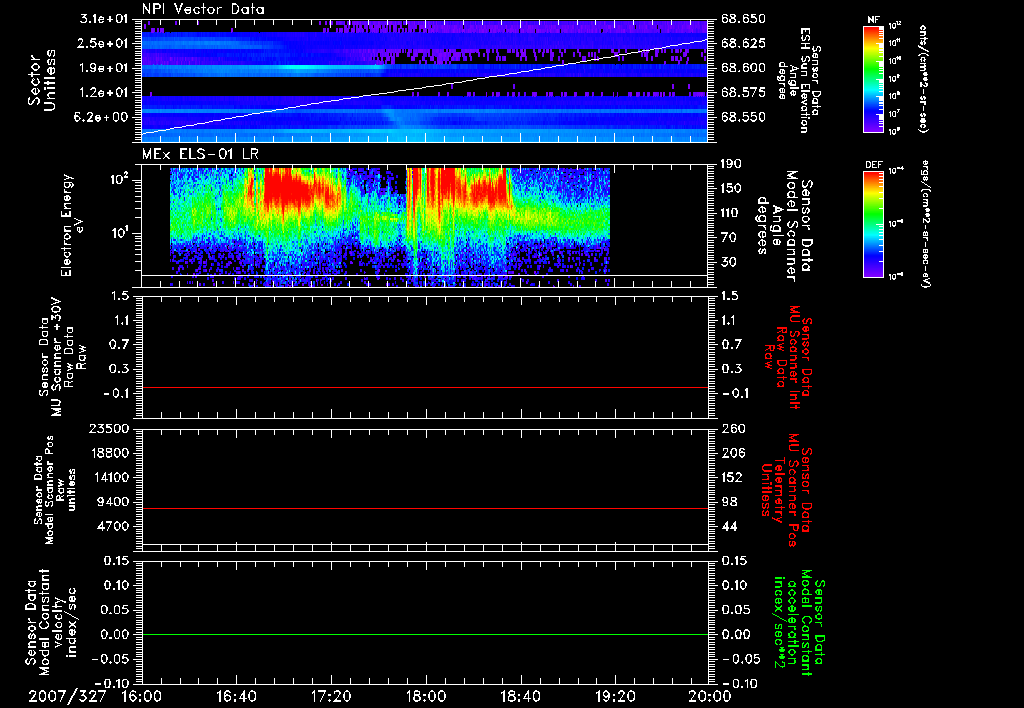Select the "2.5e+01" sector tick label
The height and width of the screenshot is (708, 1024).
[104, 43]
